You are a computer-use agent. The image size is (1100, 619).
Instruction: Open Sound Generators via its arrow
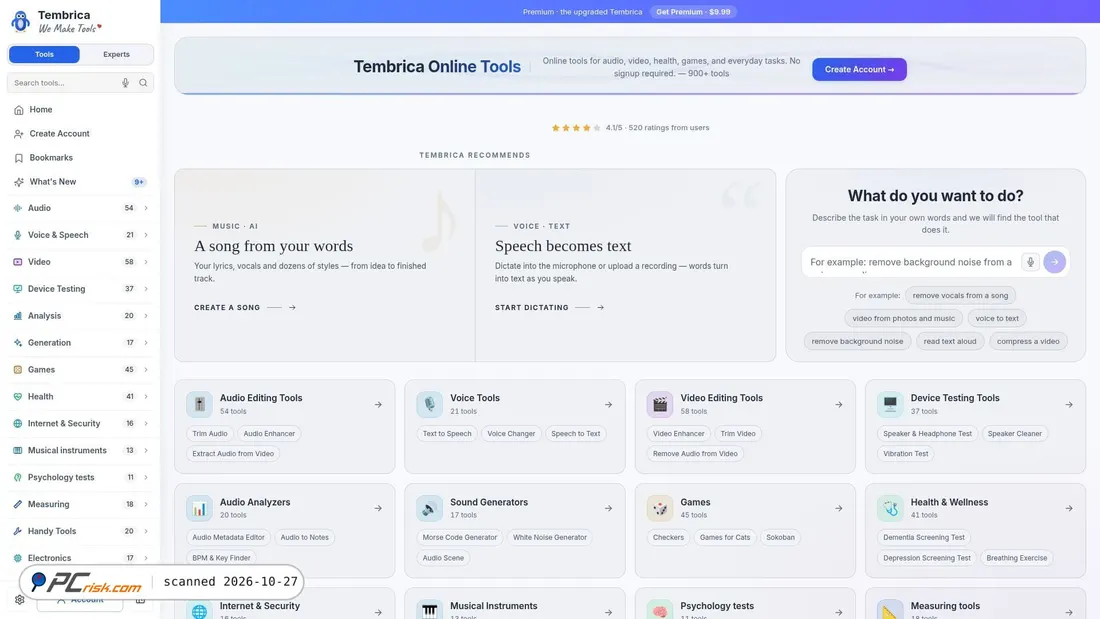[x=608, y=508]
